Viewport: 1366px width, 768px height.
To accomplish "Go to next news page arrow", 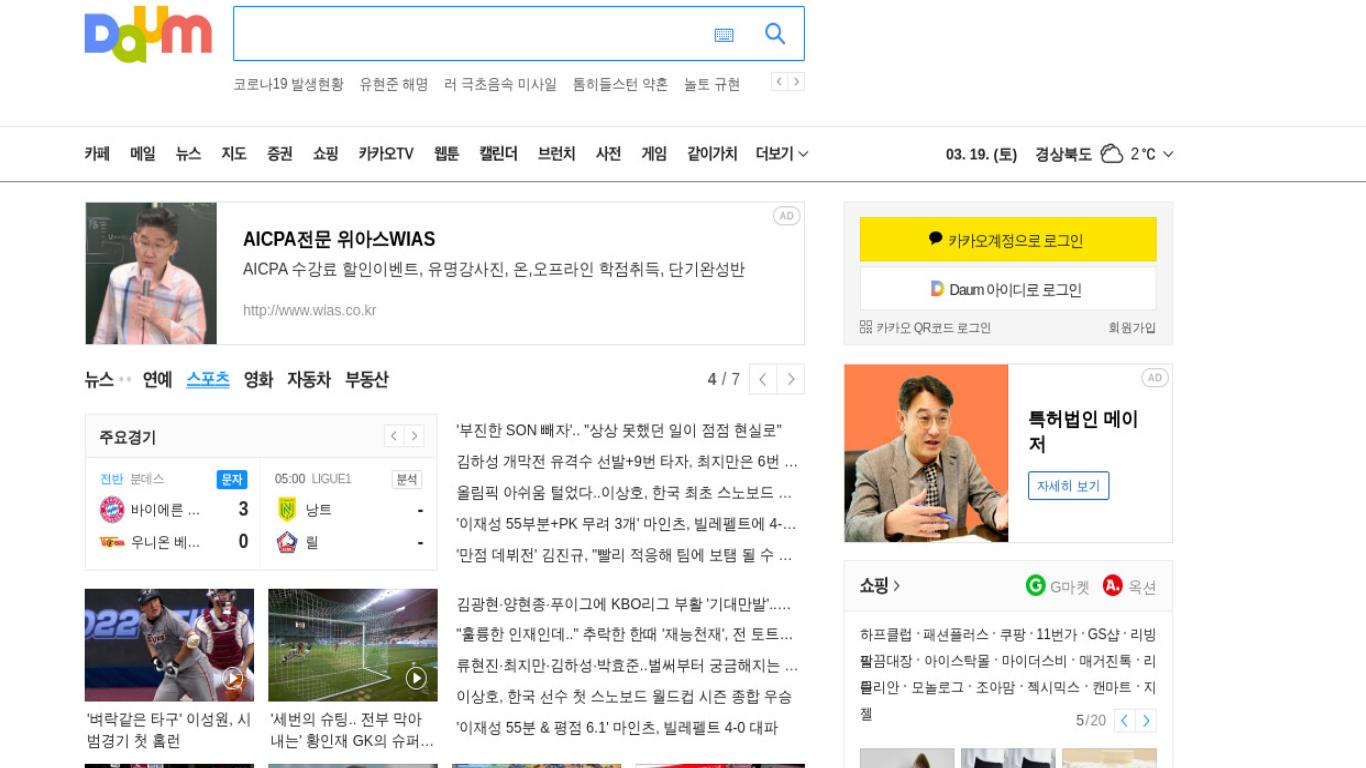I will click(x=791, y=379).
